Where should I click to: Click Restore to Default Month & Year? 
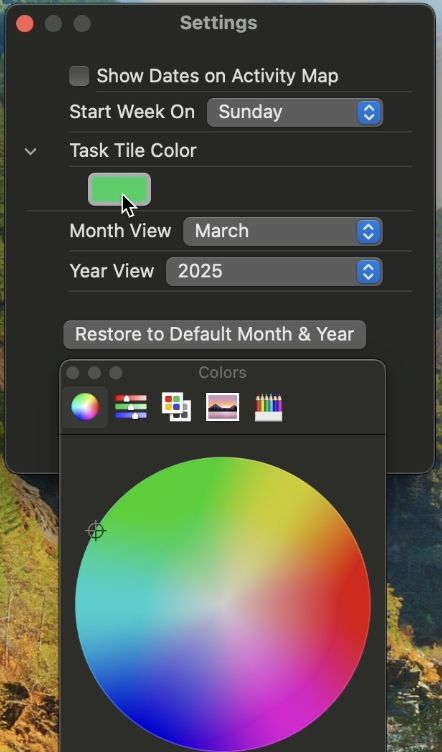[214, 334]
